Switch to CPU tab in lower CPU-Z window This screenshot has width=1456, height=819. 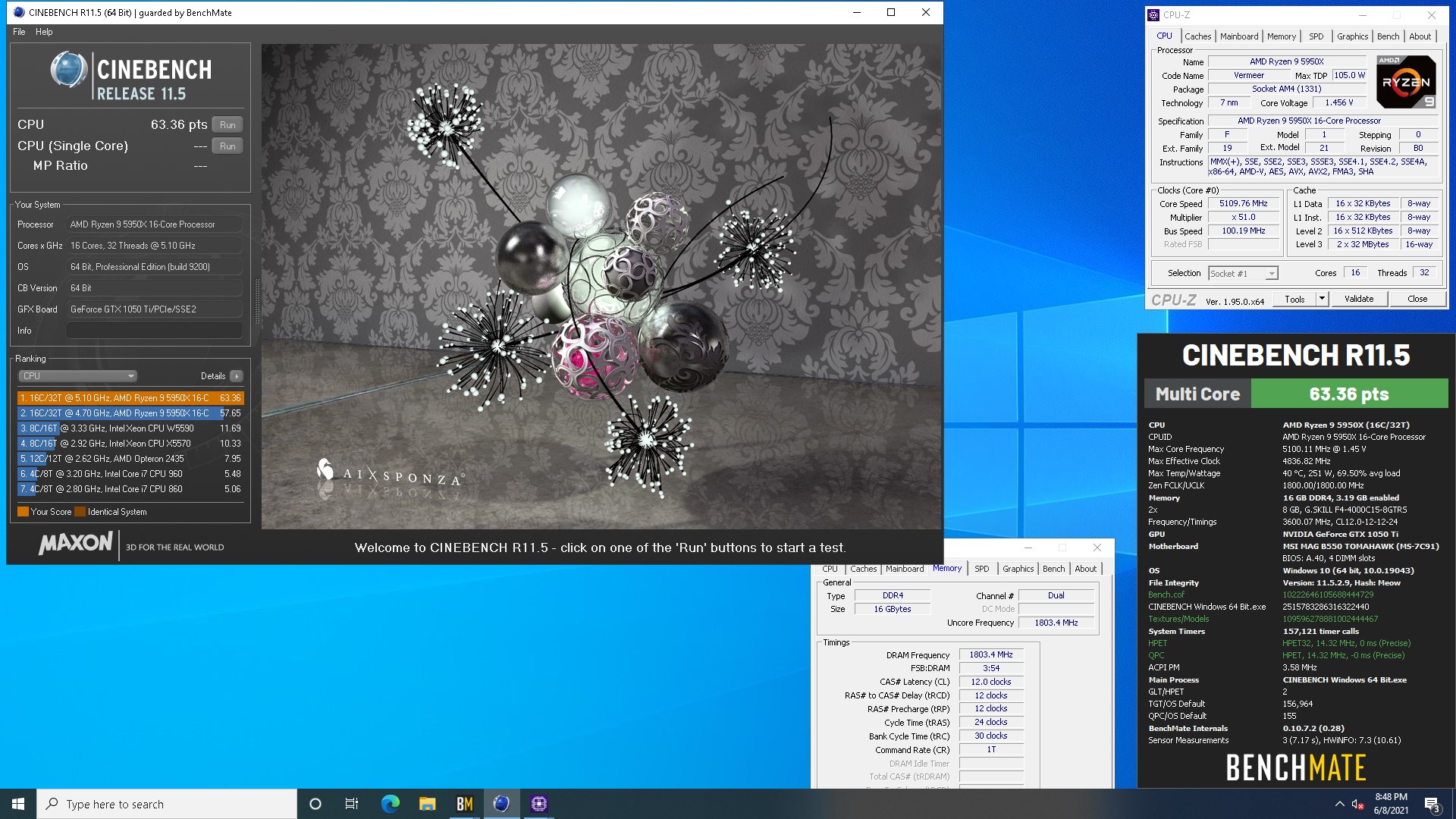[x=830, y=569]
